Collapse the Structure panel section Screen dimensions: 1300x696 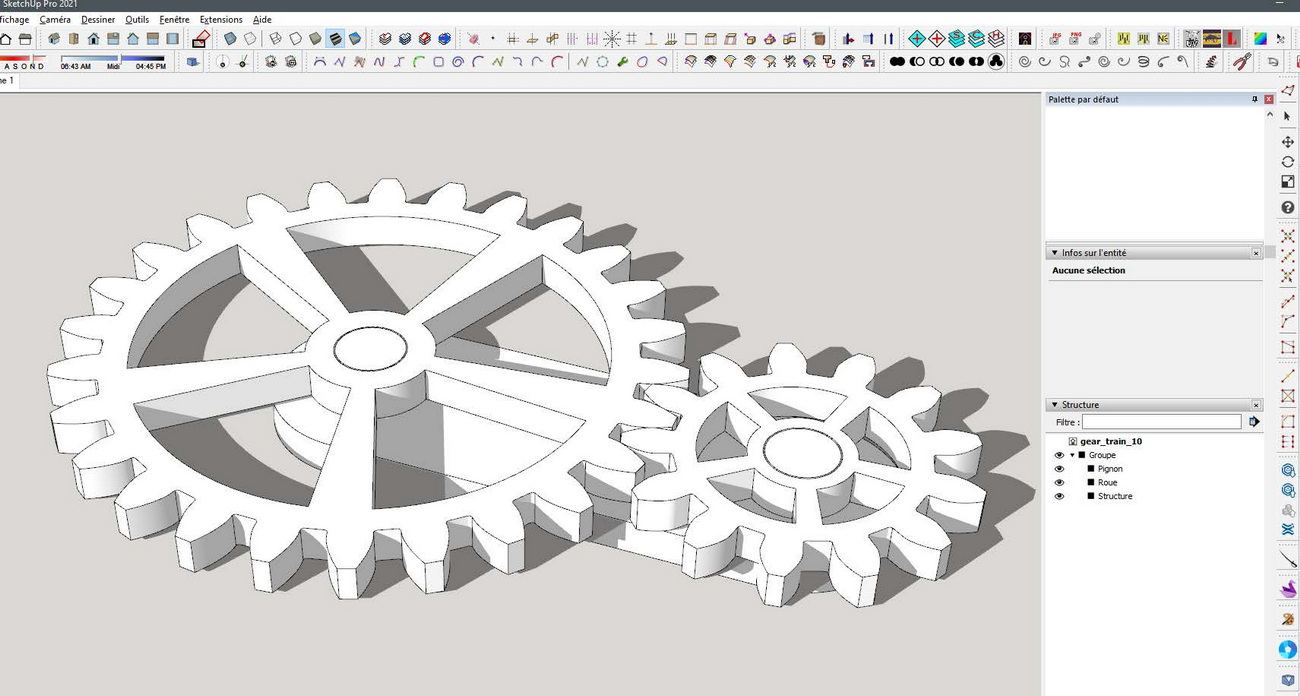(x=1054, y=405)
